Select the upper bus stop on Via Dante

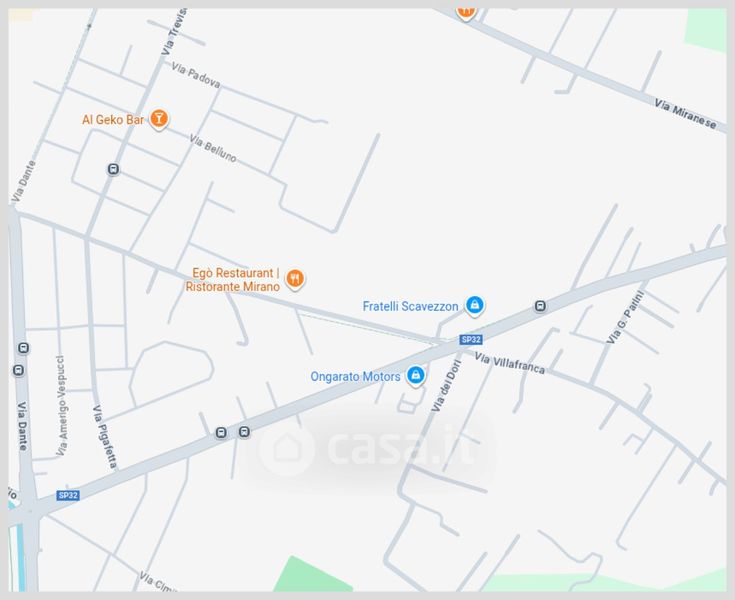[x=23, y=348]
